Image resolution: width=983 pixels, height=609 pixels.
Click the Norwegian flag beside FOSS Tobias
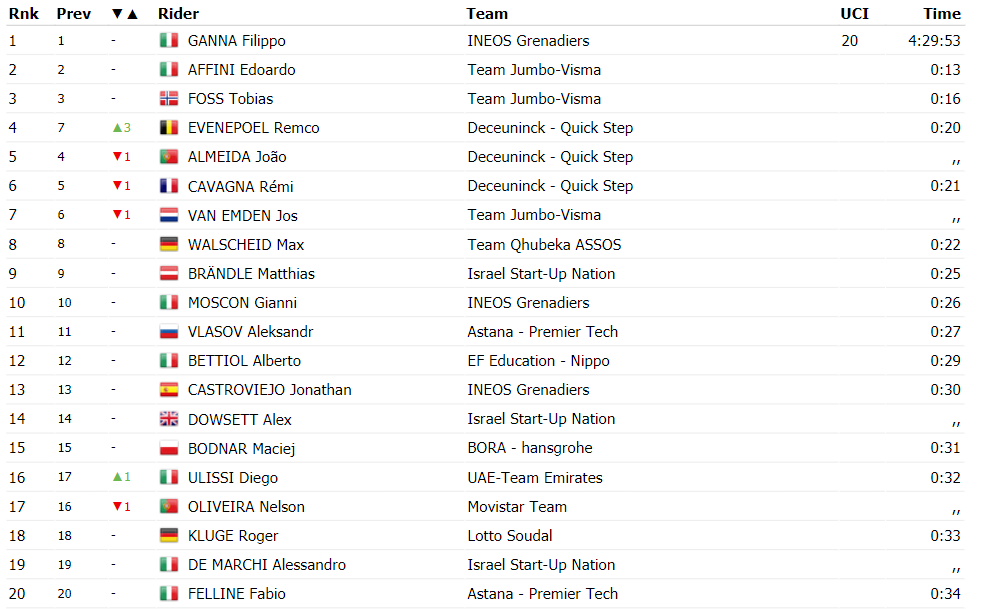coord(169,98)
